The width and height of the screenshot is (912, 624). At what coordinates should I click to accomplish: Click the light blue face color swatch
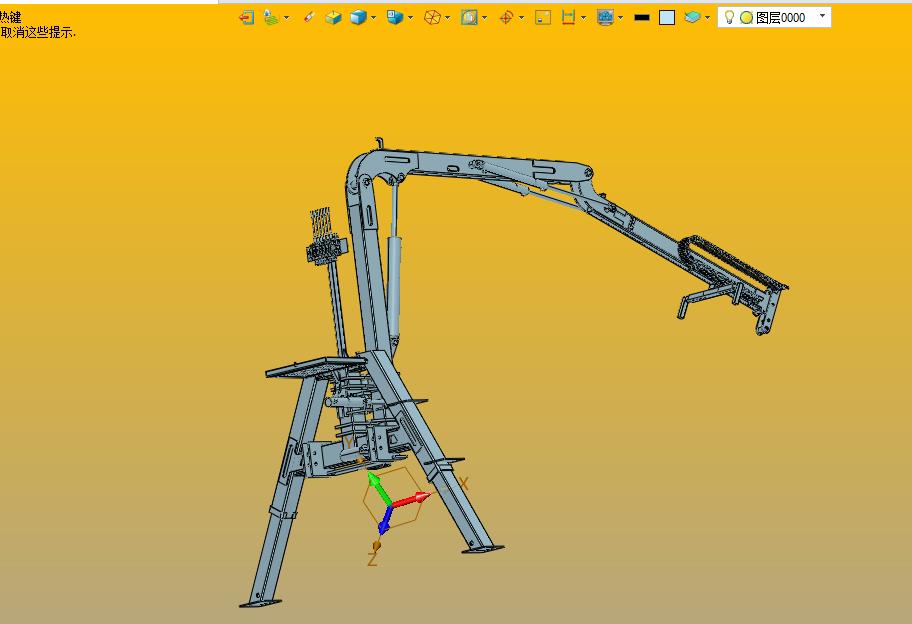tap(667, 18)
